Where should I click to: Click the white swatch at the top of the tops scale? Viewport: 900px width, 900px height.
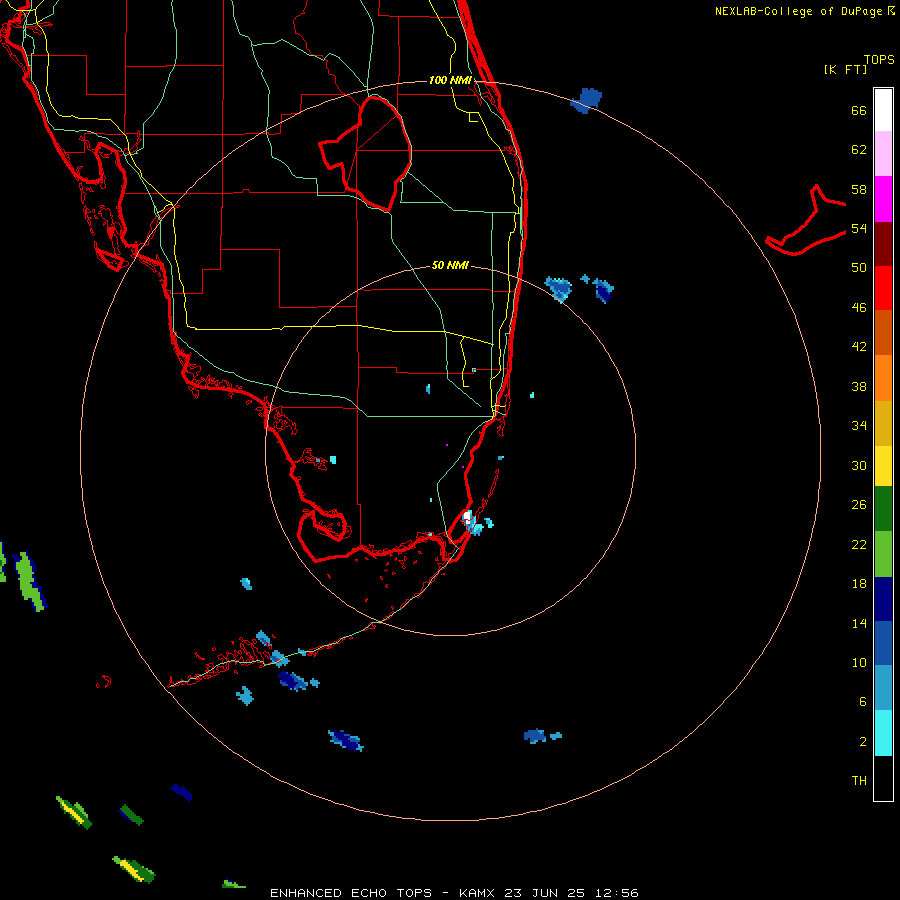tap(883, 110)
